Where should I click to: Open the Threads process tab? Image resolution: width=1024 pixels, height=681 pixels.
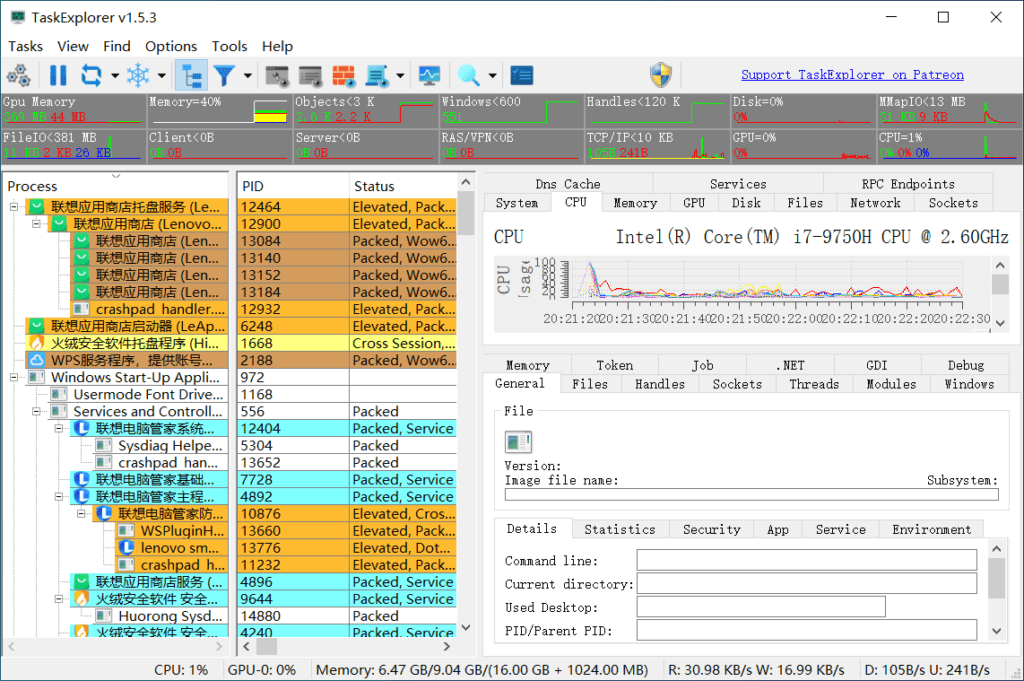(814, 384)
